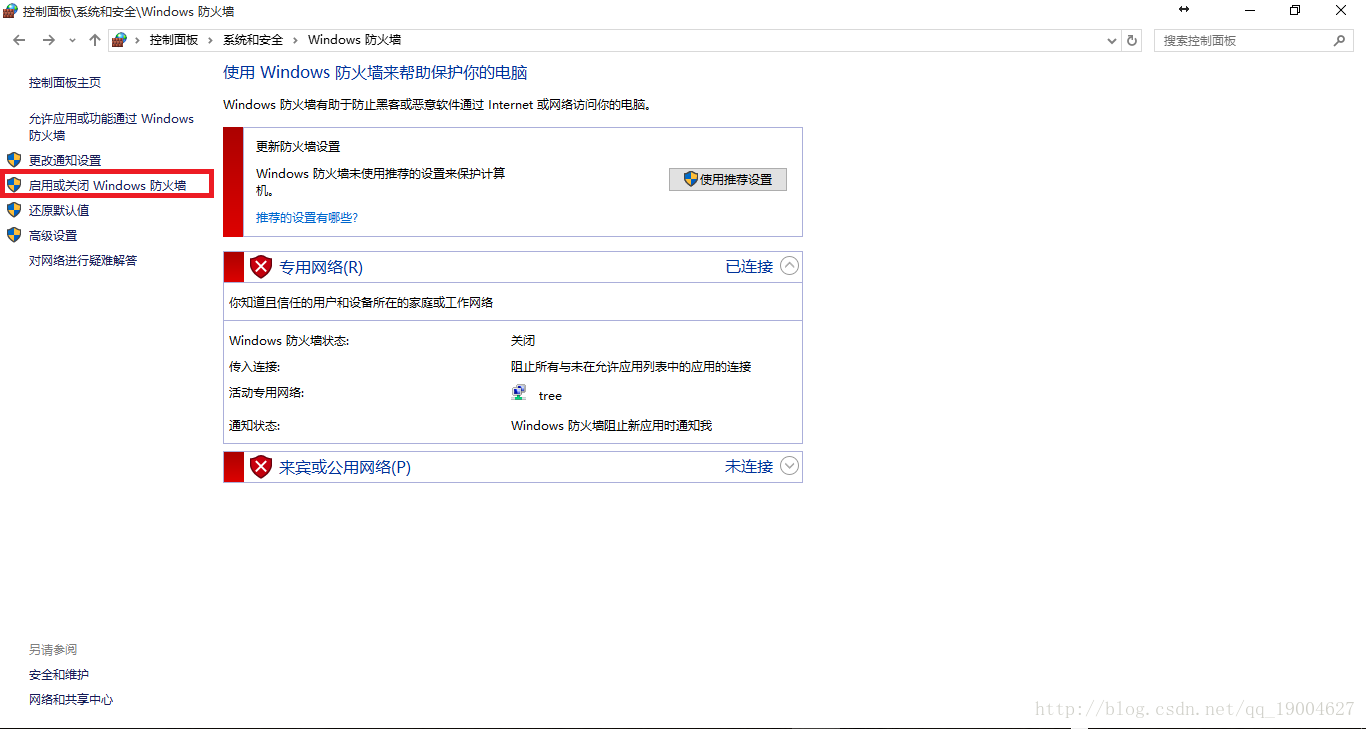Open 还原默认值 link
1366x729 pixels.
point(59,210)
